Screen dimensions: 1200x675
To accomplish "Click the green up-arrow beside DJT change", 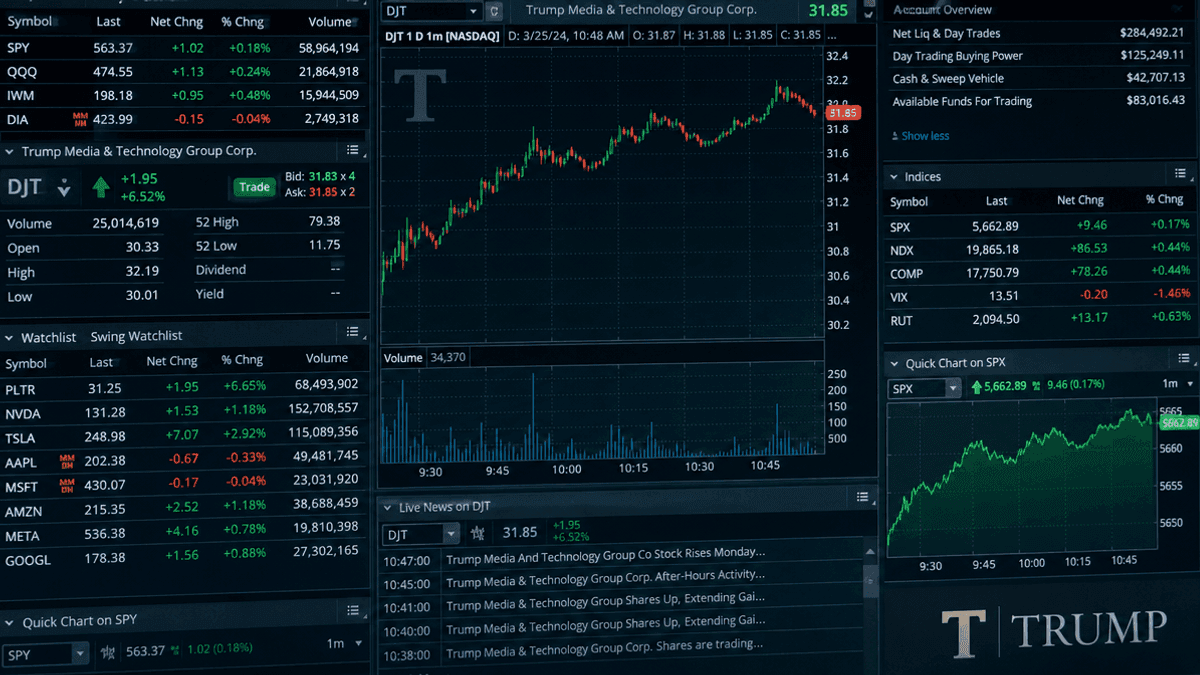I will coord(100,187).
